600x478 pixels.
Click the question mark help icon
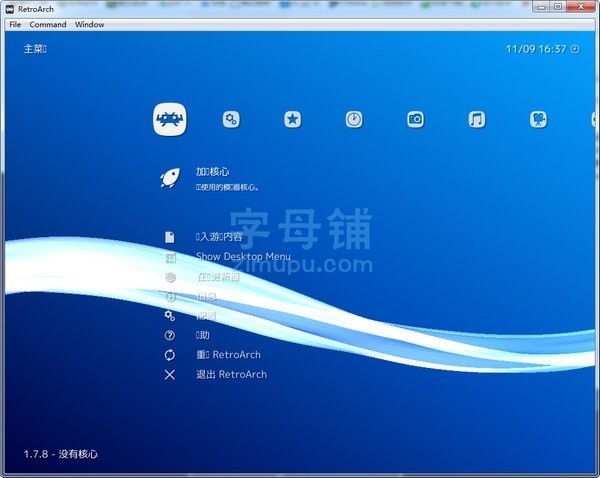[x=170, y=335]
